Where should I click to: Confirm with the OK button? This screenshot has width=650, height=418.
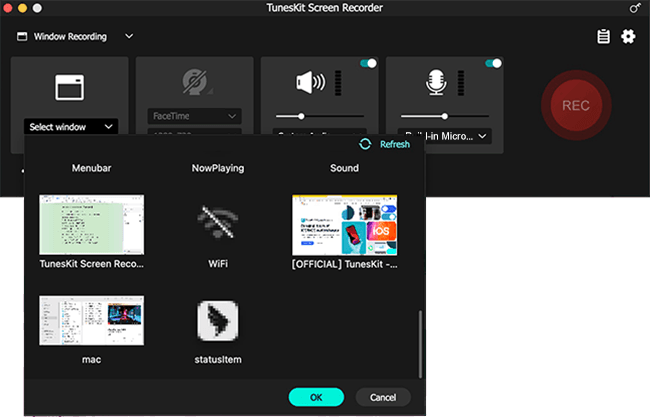click(316, 397)
